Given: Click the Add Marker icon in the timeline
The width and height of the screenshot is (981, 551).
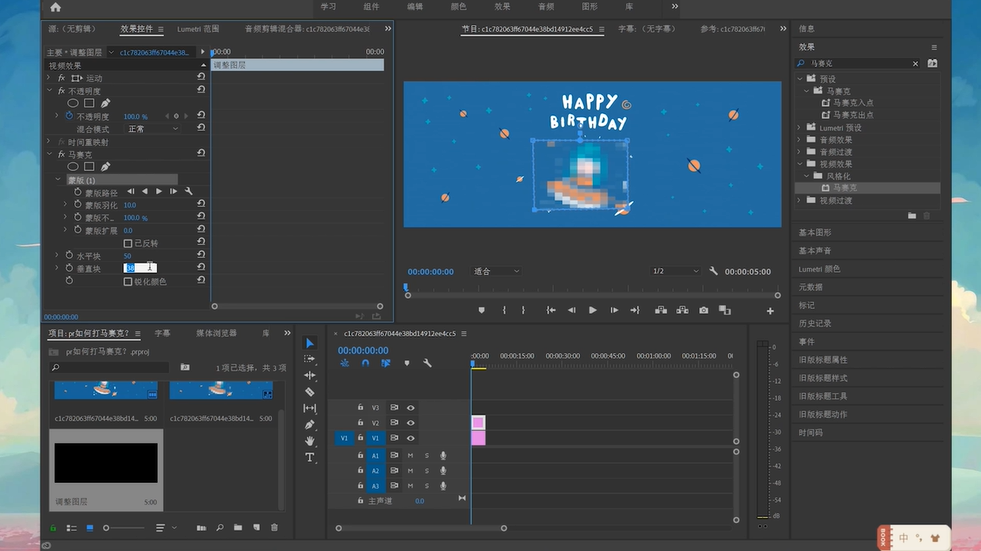Looking at the screenshot, I should tap(407, 363).
